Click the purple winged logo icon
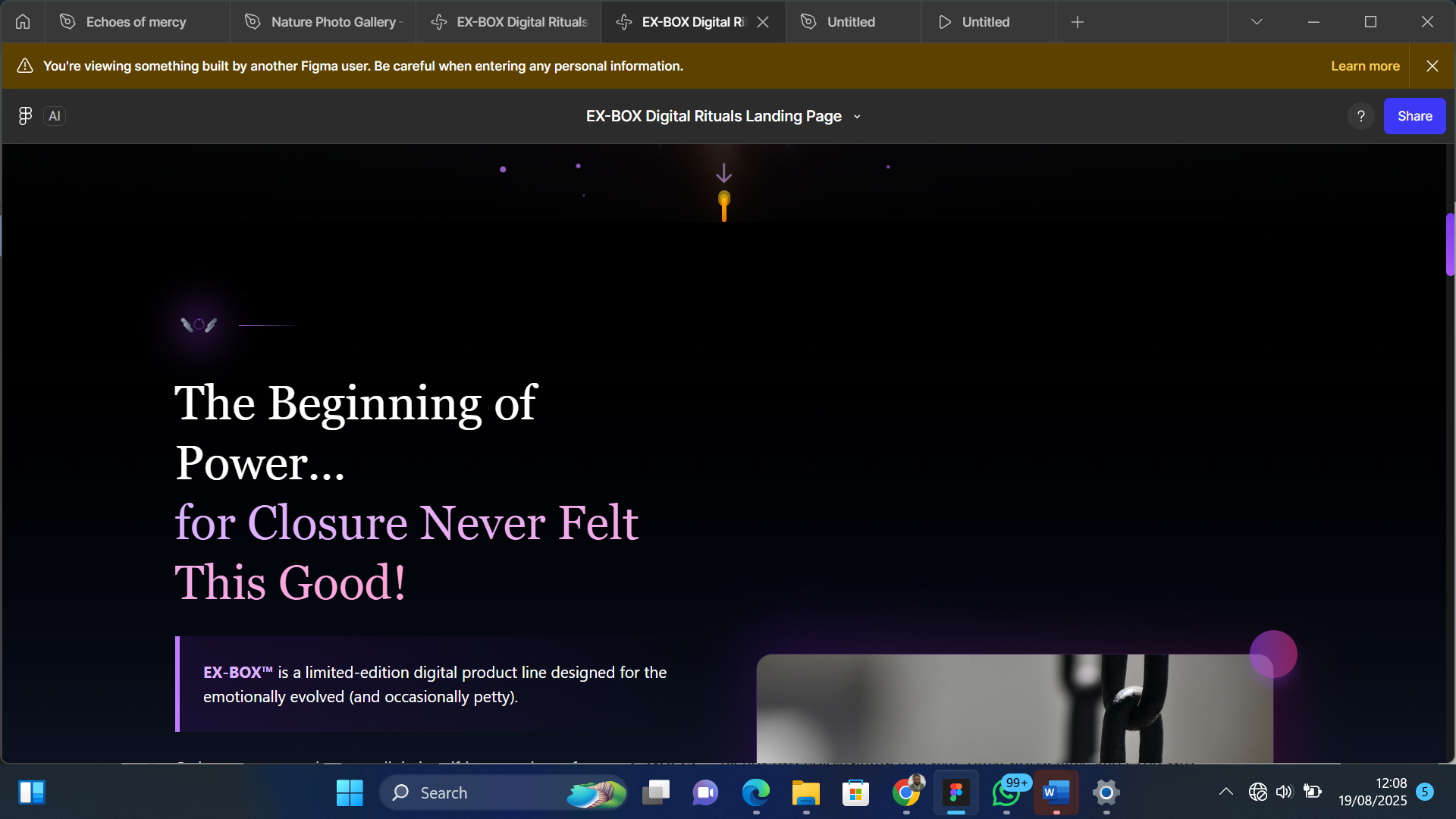Viewport: 1456px width, 819px height. (x=199, y=325)
